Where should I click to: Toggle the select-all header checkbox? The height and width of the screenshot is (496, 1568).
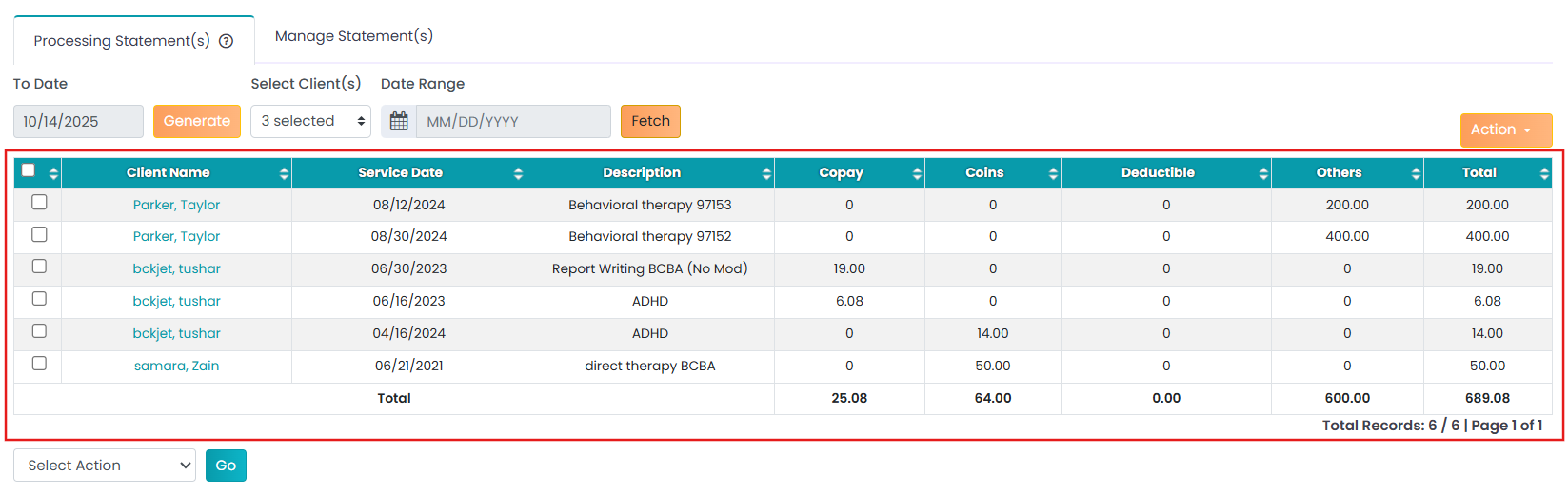tap(29, 170)
